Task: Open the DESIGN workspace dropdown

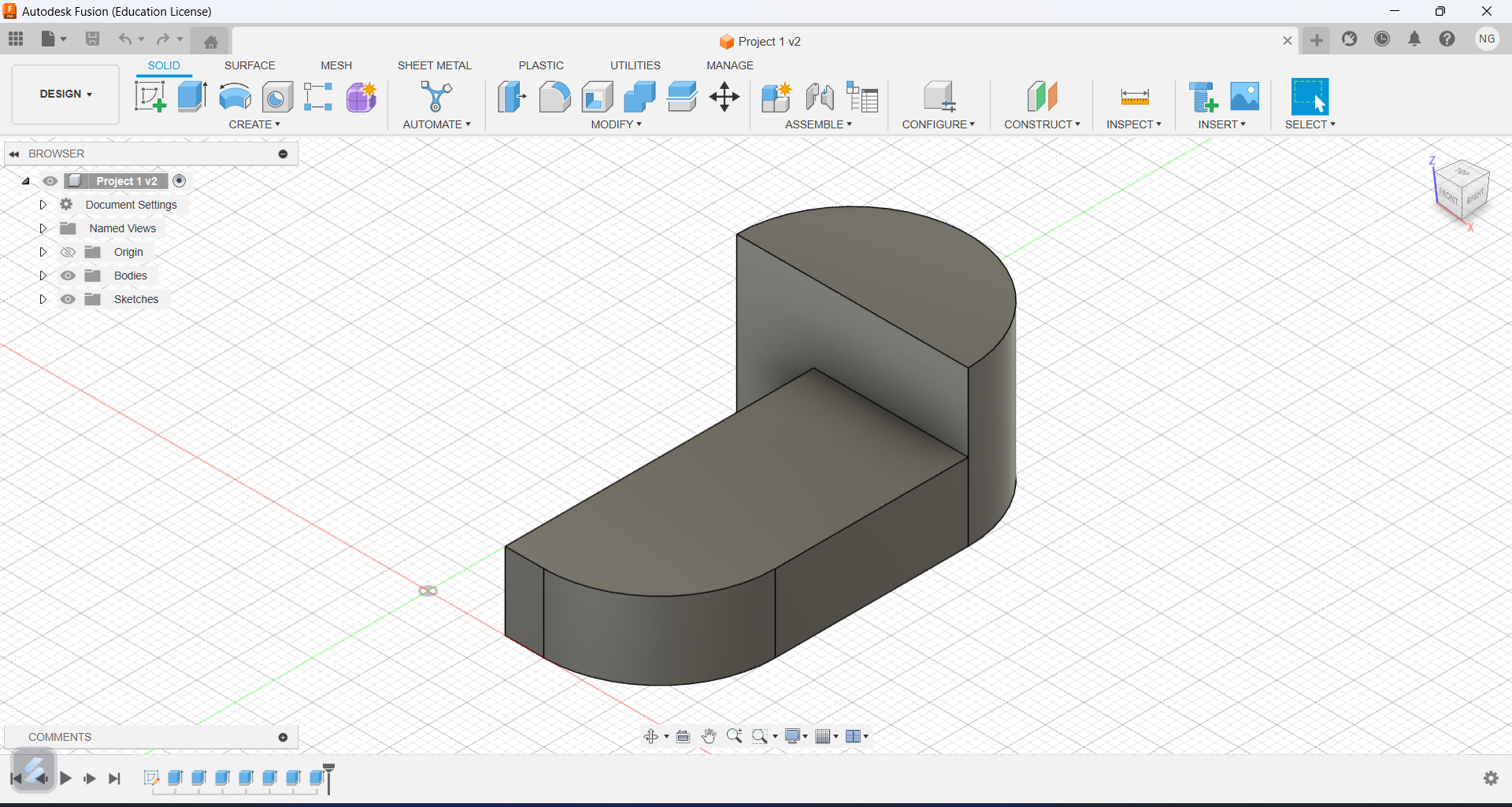Action: coord(65,94)
